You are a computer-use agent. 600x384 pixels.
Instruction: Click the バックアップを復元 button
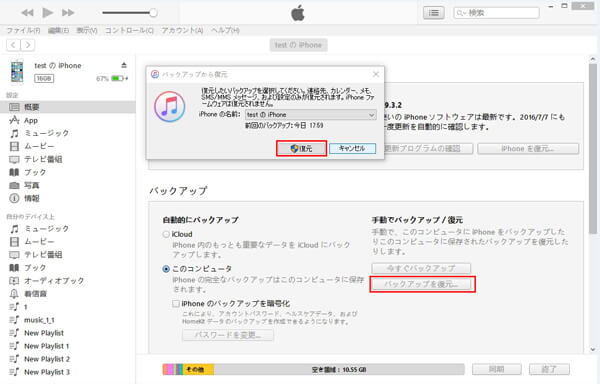click(x=422, y=284)
